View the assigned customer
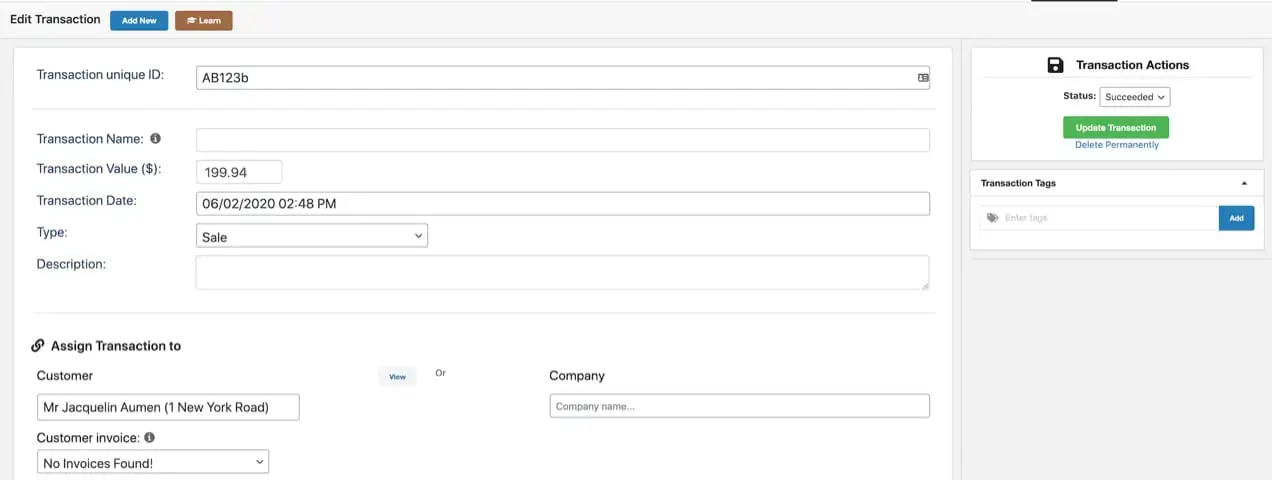The width and height of the screenshot is (1272, 480). tap(397, 377)
